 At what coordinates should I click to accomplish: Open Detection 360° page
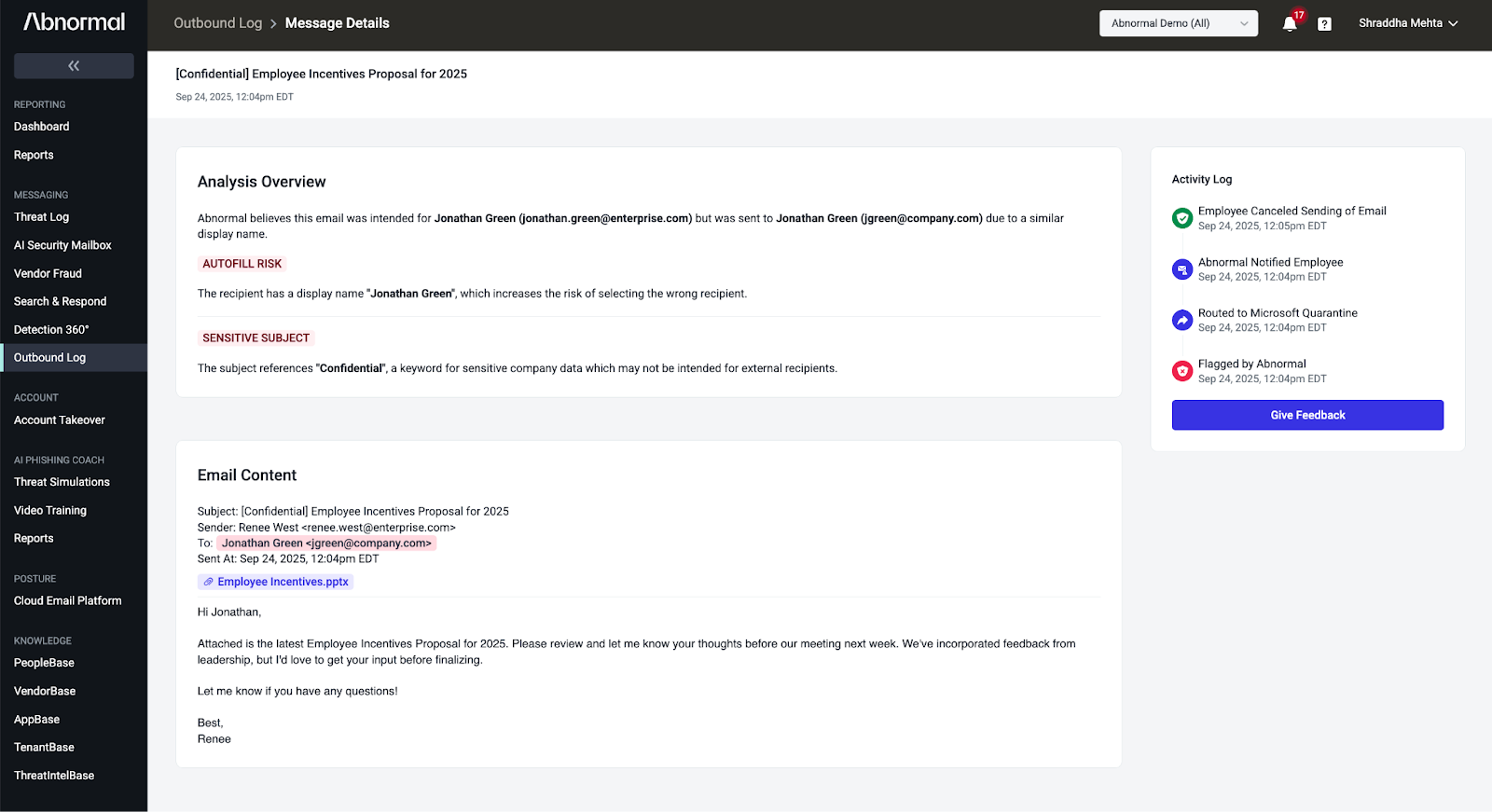click(x=51, y=329)
